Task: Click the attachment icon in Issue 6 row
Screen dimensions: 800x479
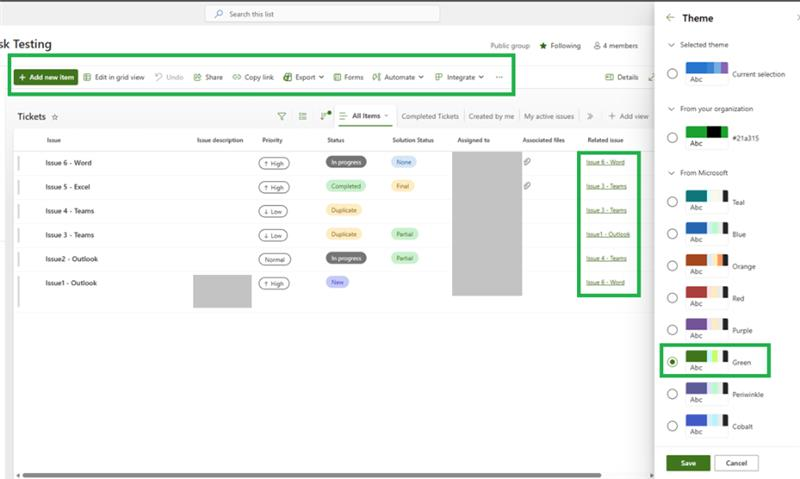Action: (x=527, y=162)
